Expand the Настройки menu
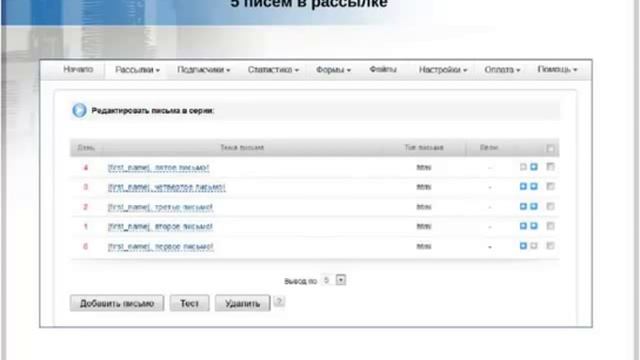 click(443, 70)
